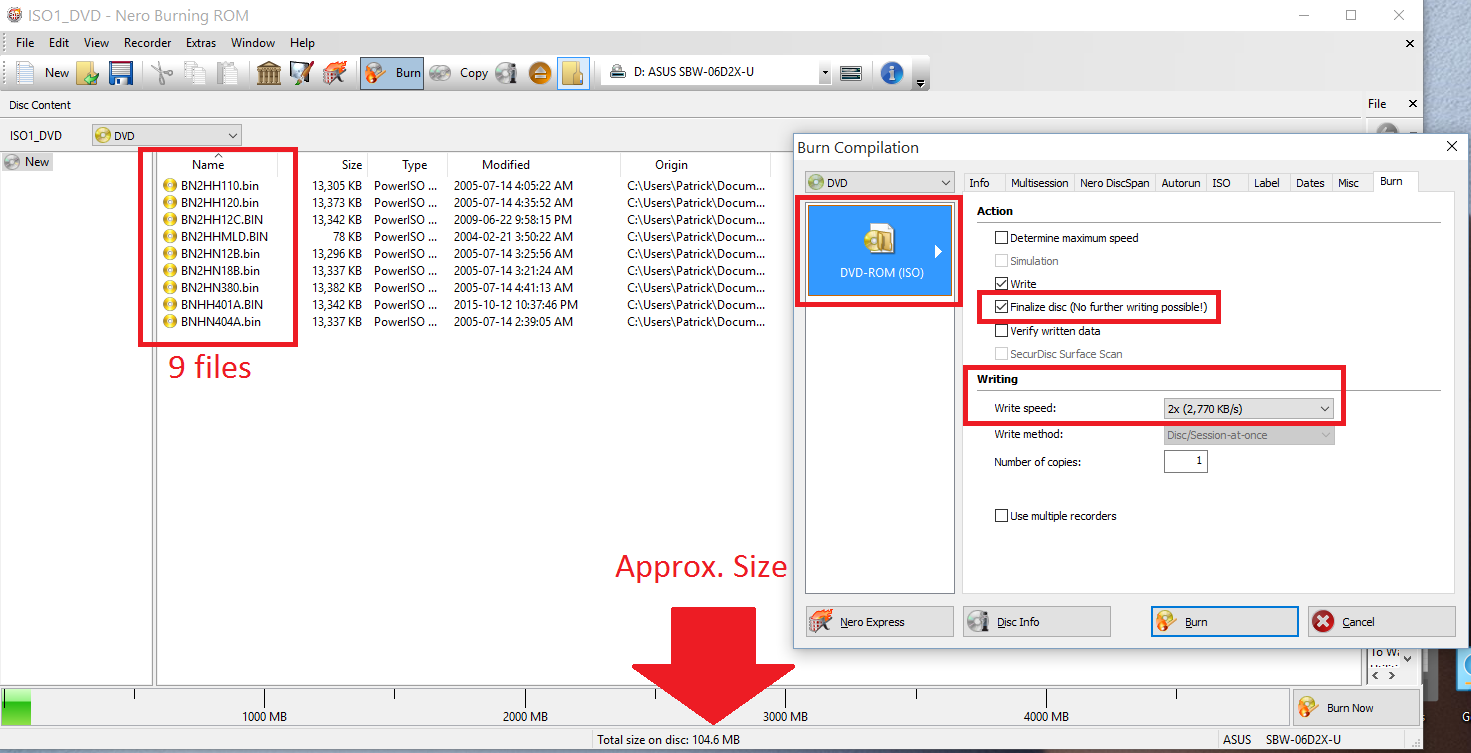
Task: Open the View menu
Action: pos(96,43)
